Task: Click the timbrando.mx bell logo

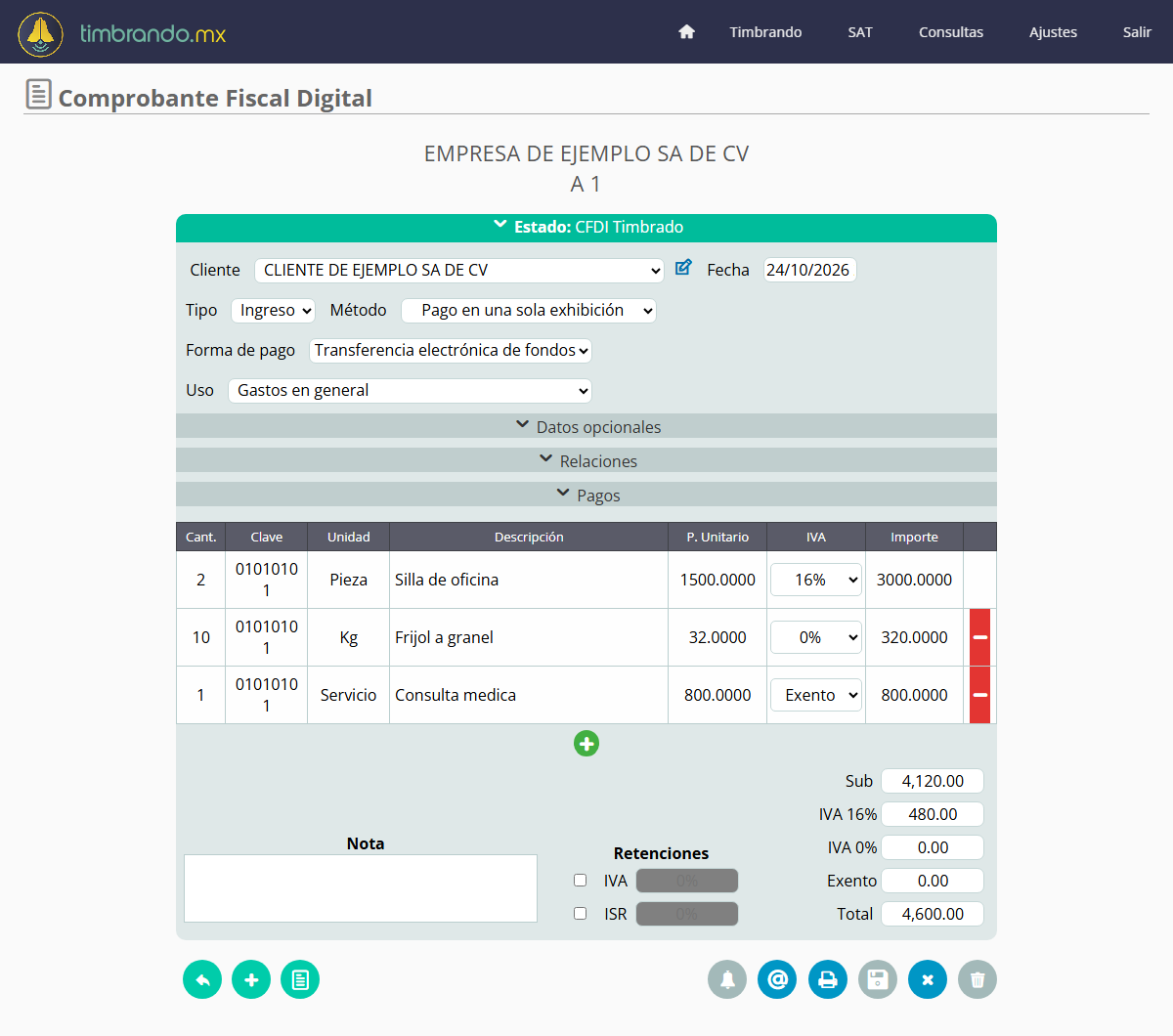Action: (x=40, y=34)
